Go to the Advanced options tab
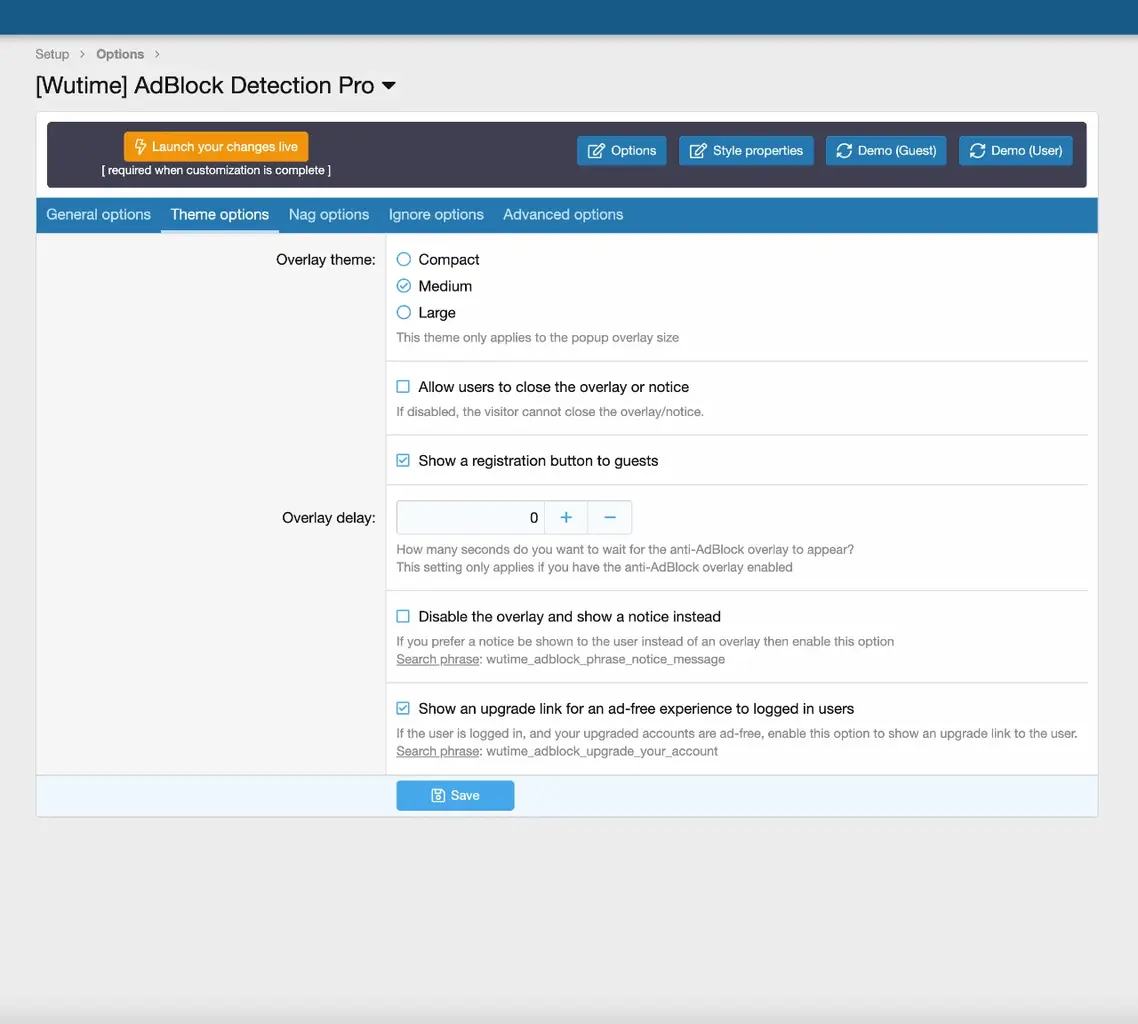Image resolution: width=1138 pixels, height=1024 pixels. click(562, 215)
